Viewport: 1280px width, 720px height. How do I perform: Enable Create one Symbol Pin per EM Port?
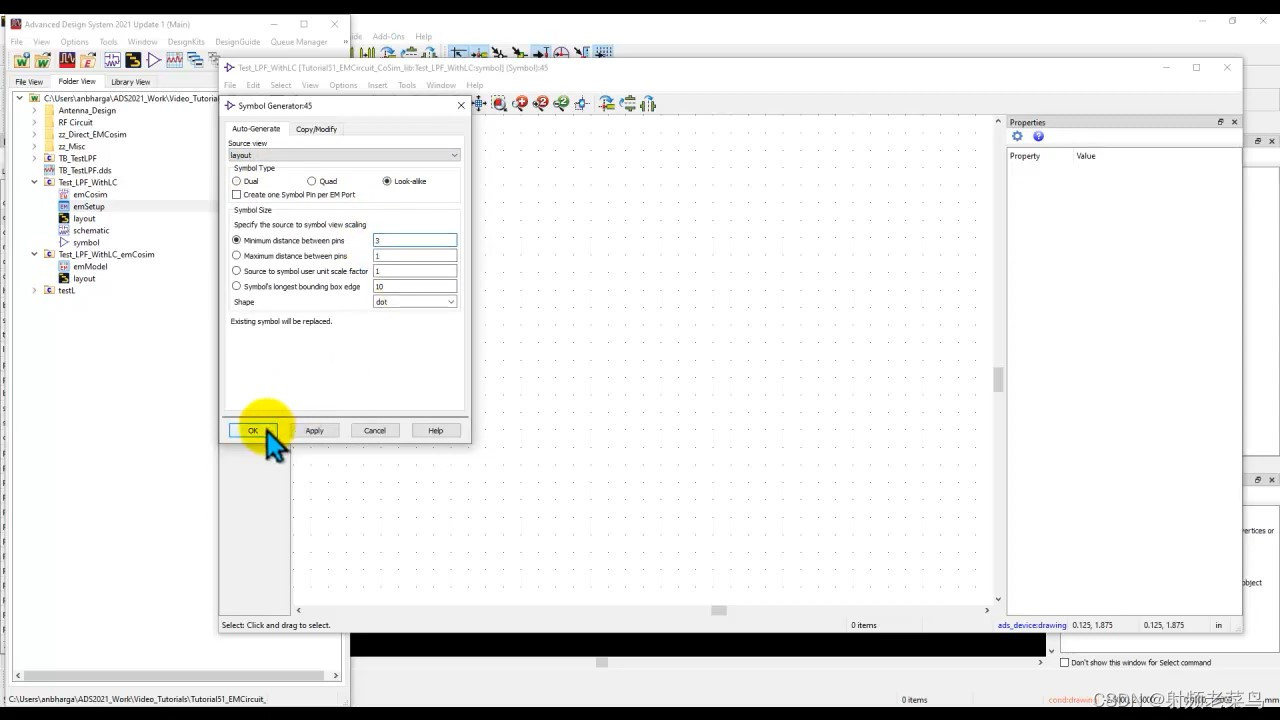pos(236,194)
